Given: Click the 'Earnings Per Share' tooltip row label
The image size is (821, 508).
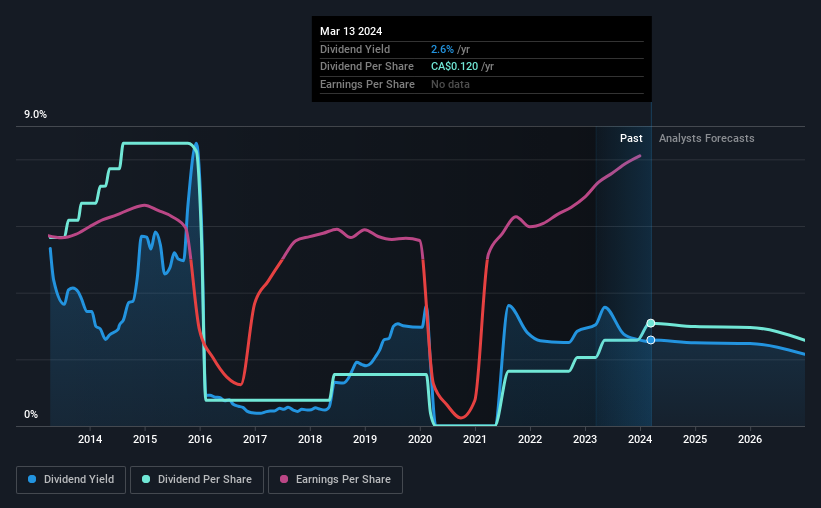Looking at the screenshot, I should (367, 84).
